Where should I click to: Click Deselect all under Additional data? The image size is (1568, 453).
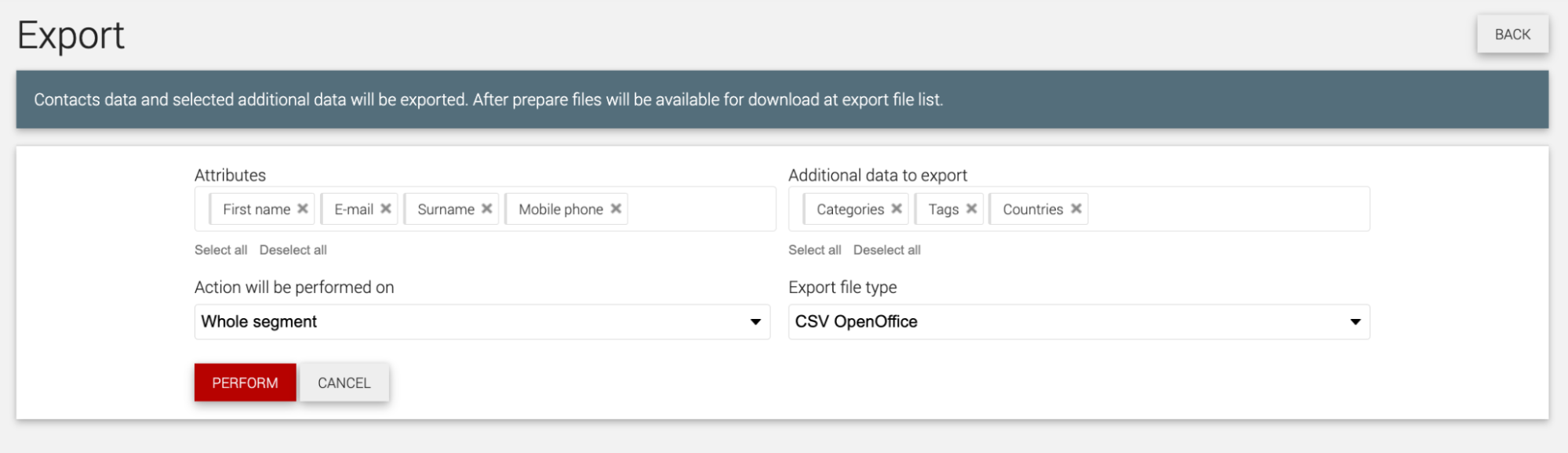point(887,250)
